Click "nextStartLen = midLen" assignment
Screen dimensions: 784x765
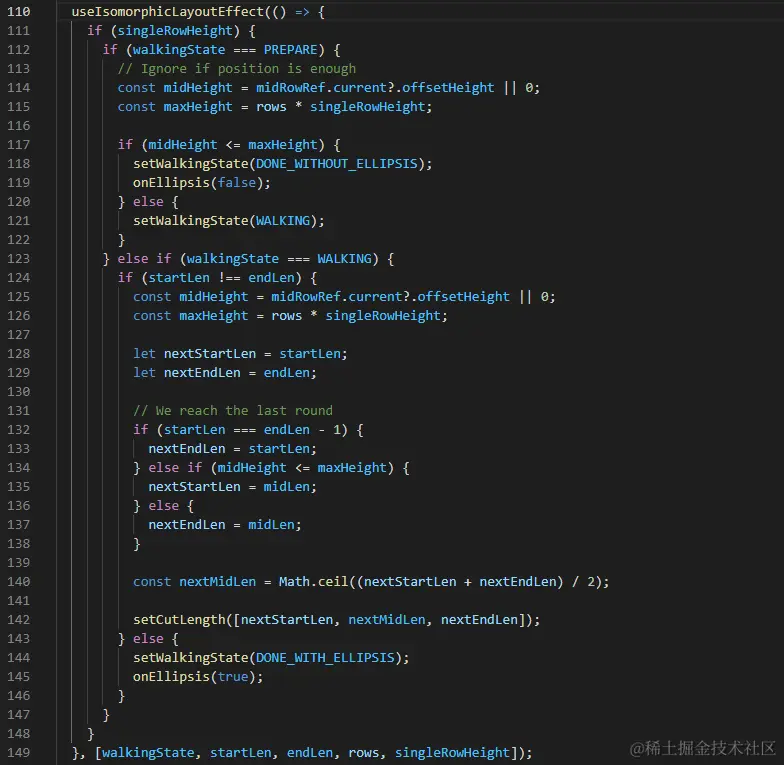point(229,486)
